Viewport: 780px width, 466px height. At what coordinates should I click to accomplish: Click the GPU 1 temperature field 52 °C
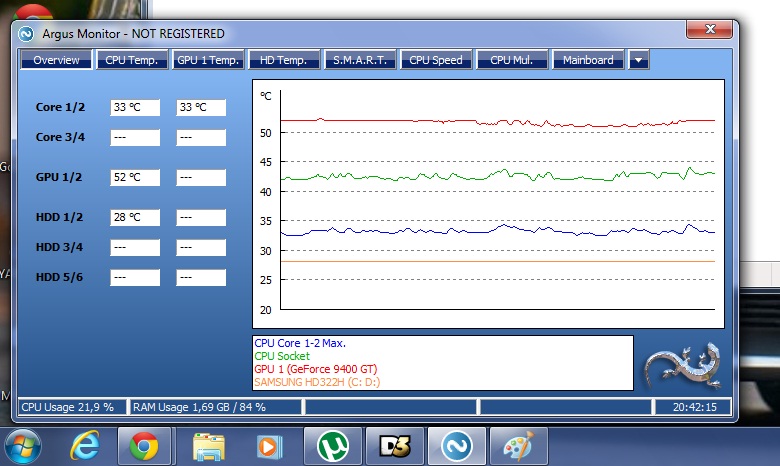[x=135, y=177]
